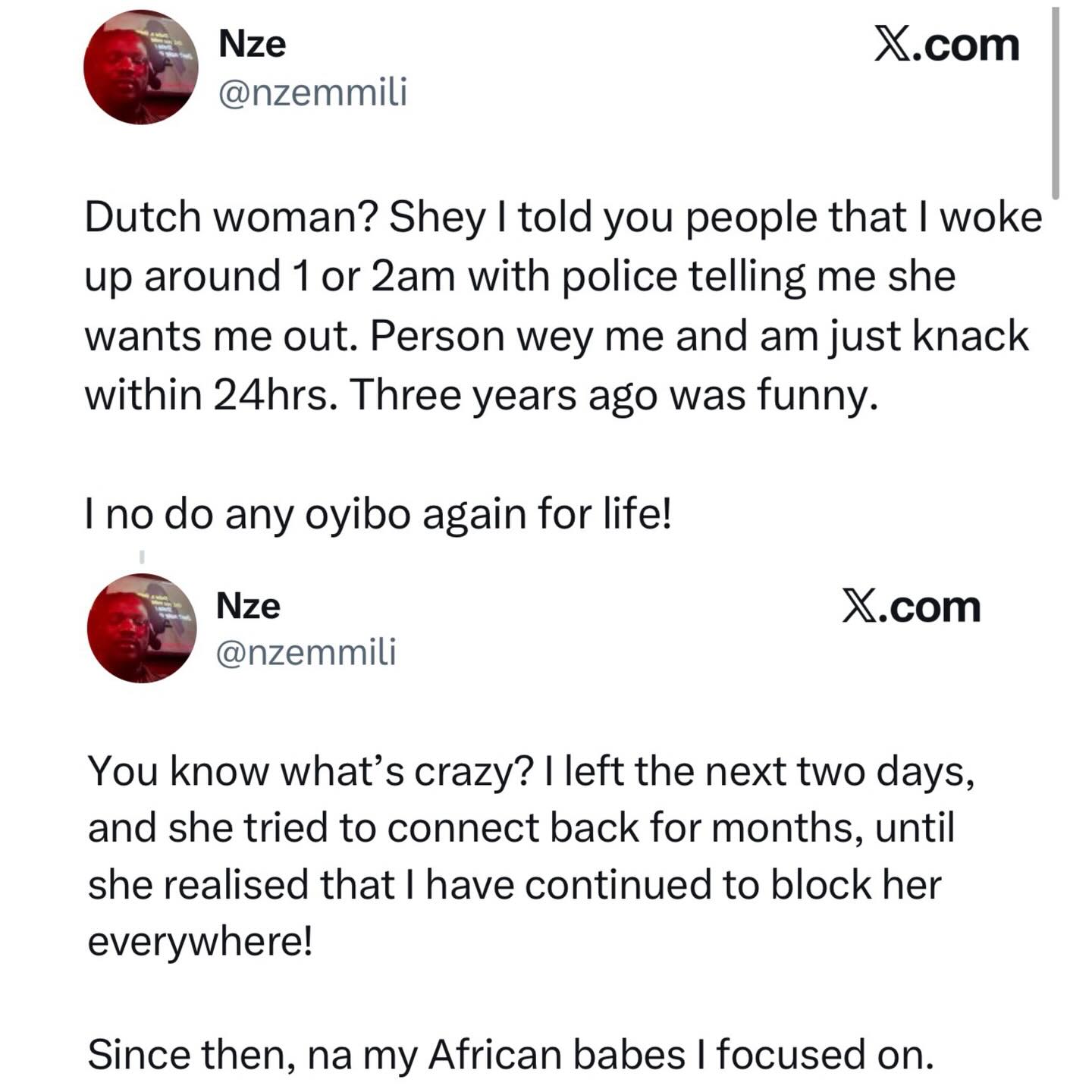This screenshot has width=1092, height=1092.
Task: Click the line "she realised that I have continued to block her"
Action: coord(514,885)
